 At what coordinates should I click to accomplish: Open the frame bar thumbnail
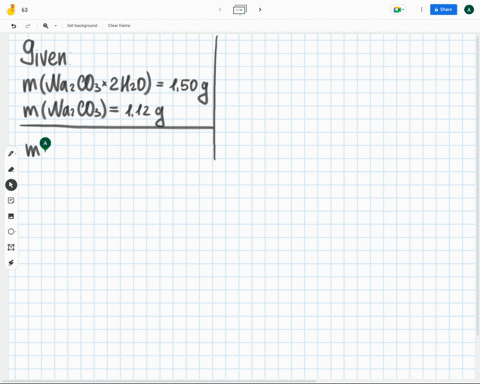coord(240,10)
